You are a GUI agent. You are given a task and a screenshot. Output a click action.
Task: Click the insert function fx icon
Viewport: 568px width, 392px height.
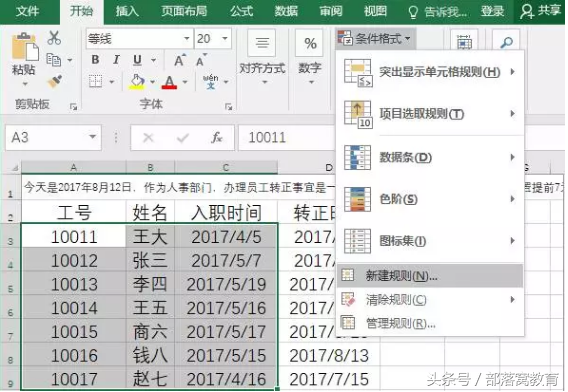[x=217, y=138]
